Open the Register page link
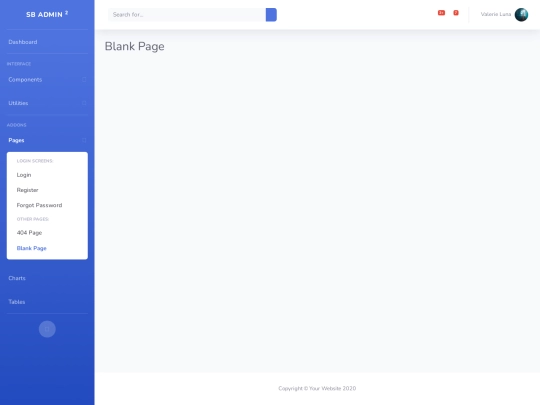Image resolution: width=540 pixels, height=405 pixels. click(x=47, y=190)
